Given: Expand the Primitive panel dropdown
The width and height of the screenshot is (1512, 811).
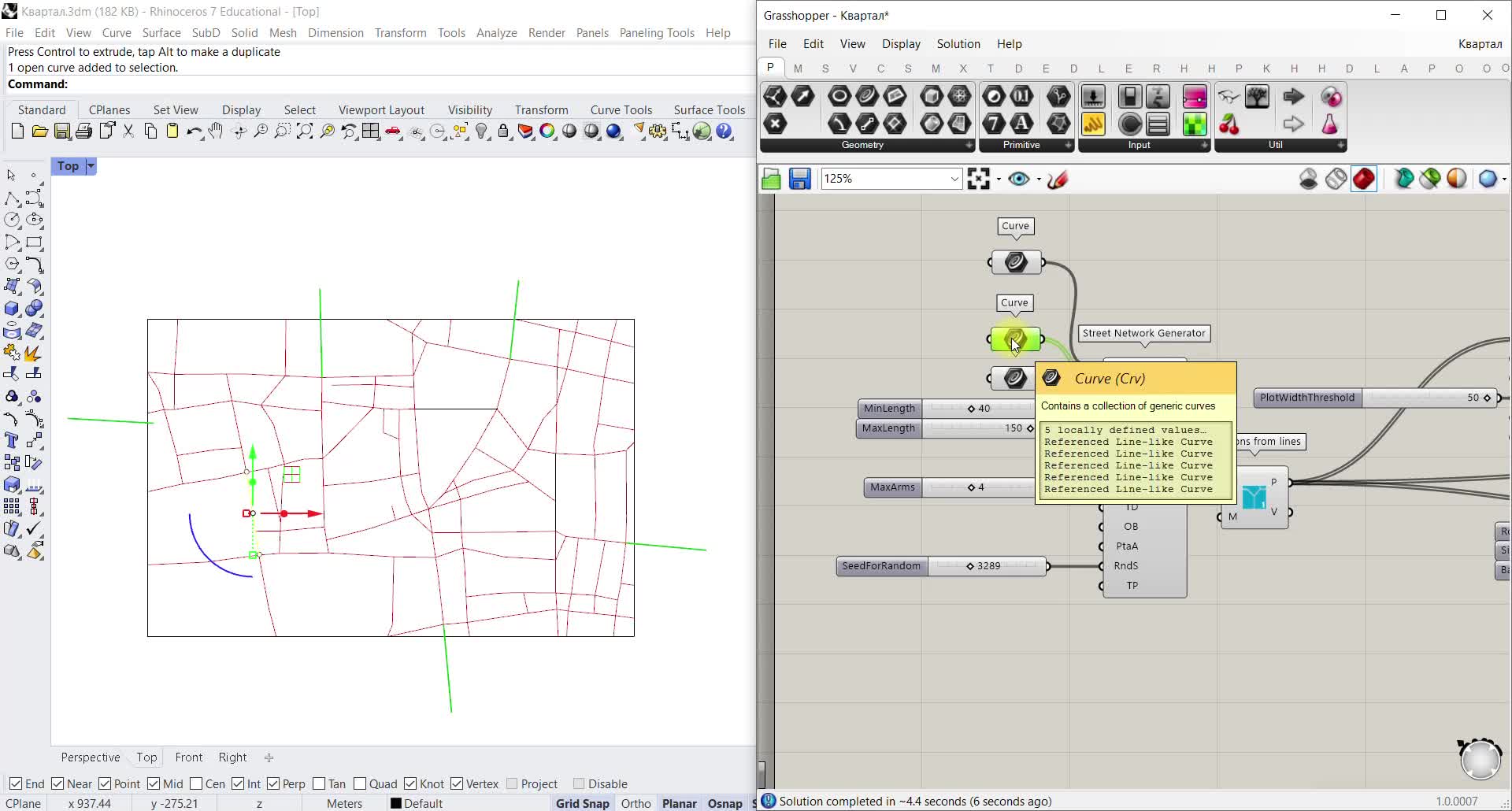Looking at the screenshot, I should point(1068,145).
